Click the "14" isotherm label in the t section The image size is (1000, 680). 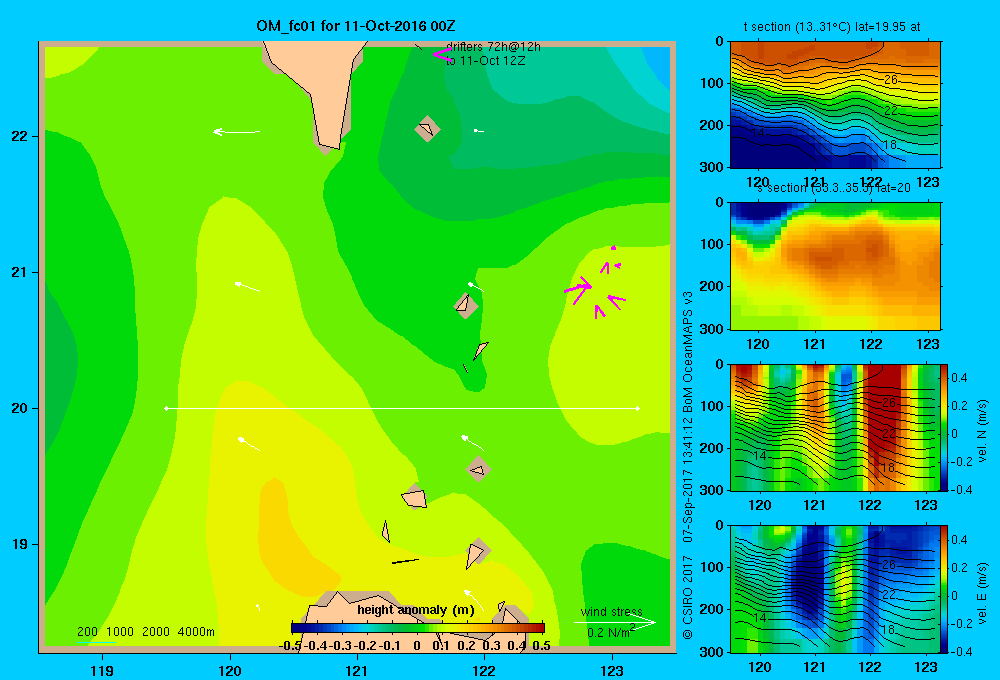[x=758, y=133]
